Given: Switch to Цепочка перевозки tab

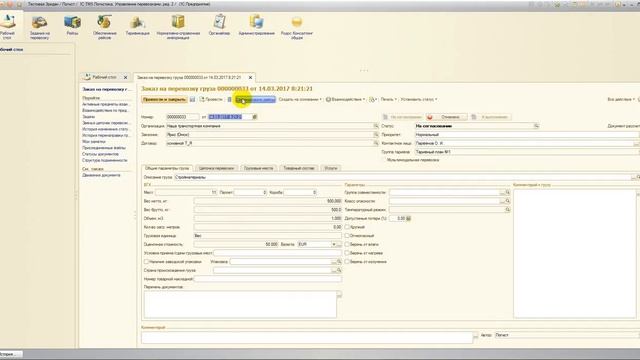Looking at the screenshot, I should tap(216, 168).
